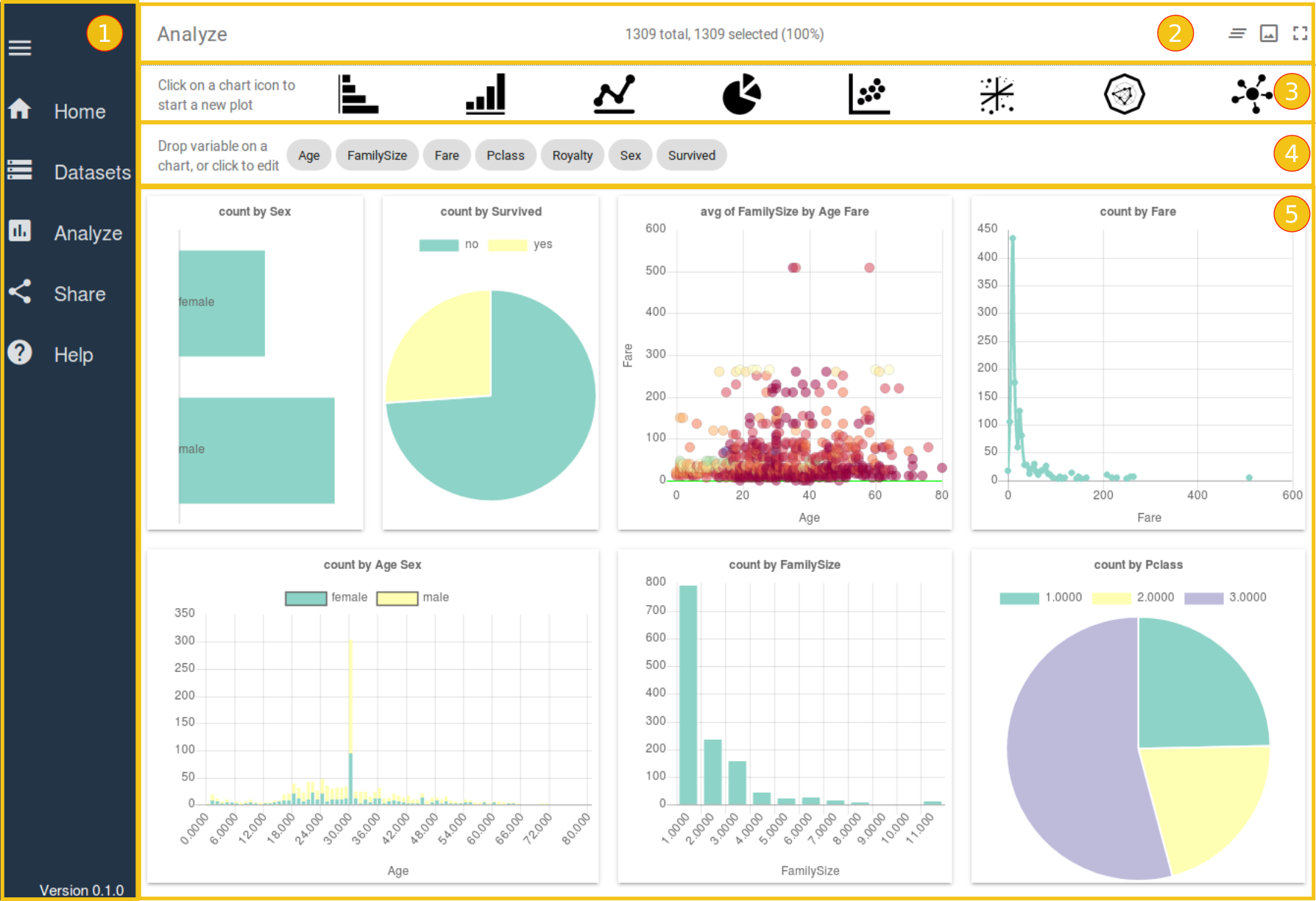Open the Analyze menu item
The height and width of the screenshot is (901, 1316).
point(88,233)
